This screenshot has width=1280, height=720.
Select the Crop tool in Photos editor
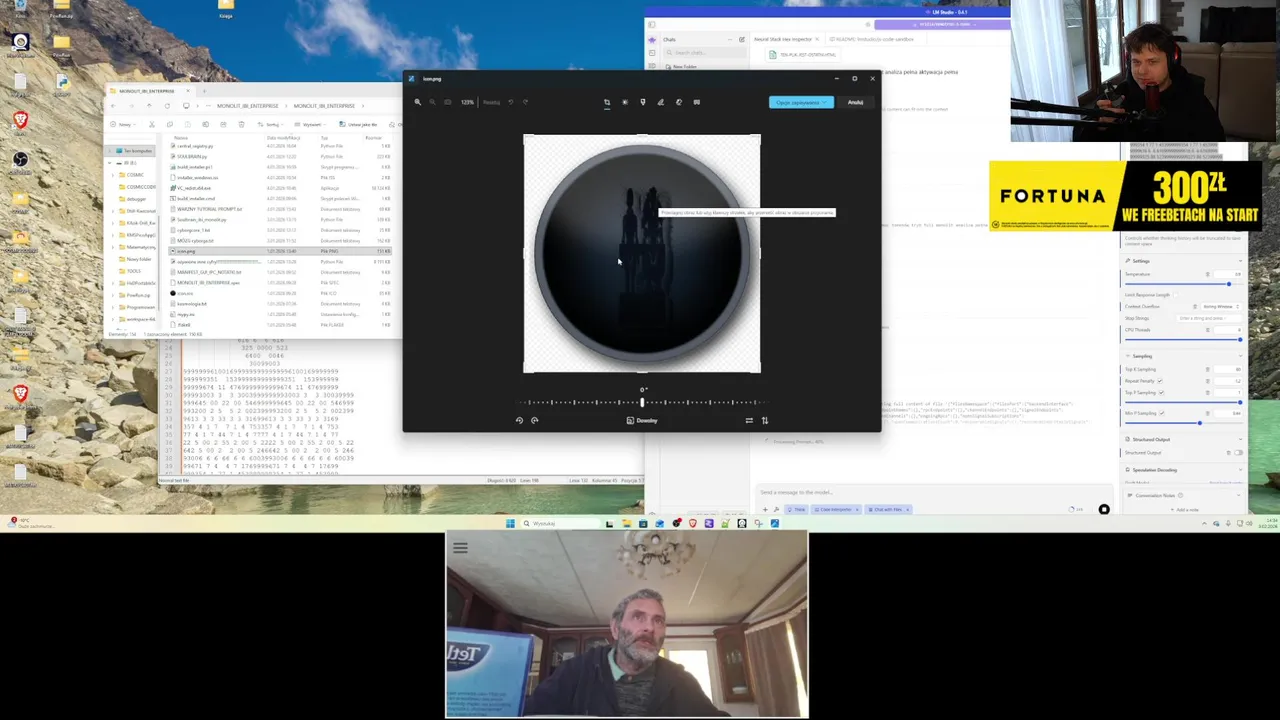pyautogui.click(x=607, y=102)
